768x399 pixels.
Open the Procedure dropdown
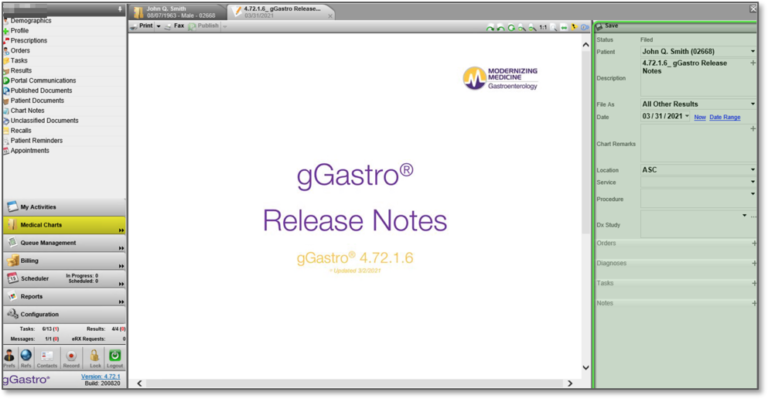pos(753,194)
